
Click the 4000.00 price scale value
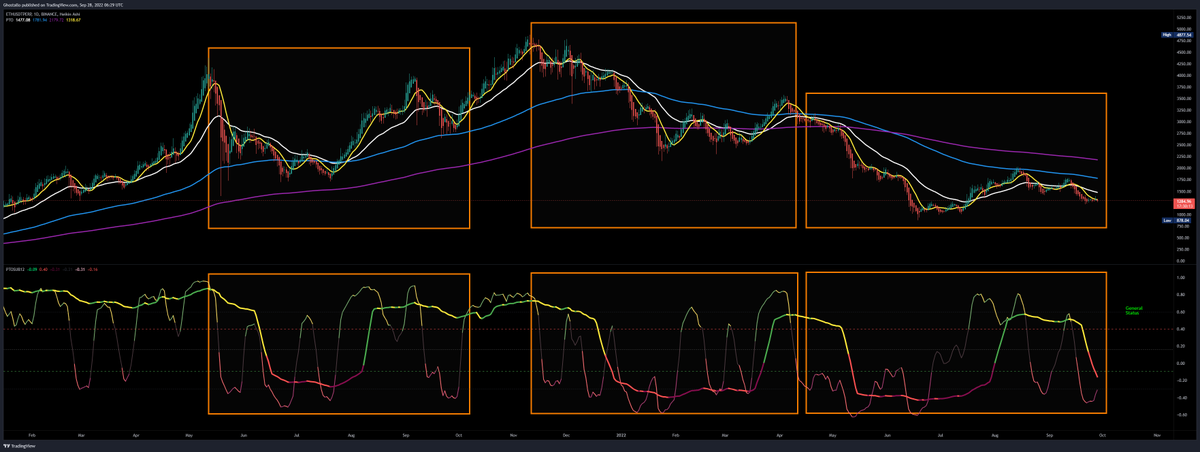click(x=1182, y=74)
